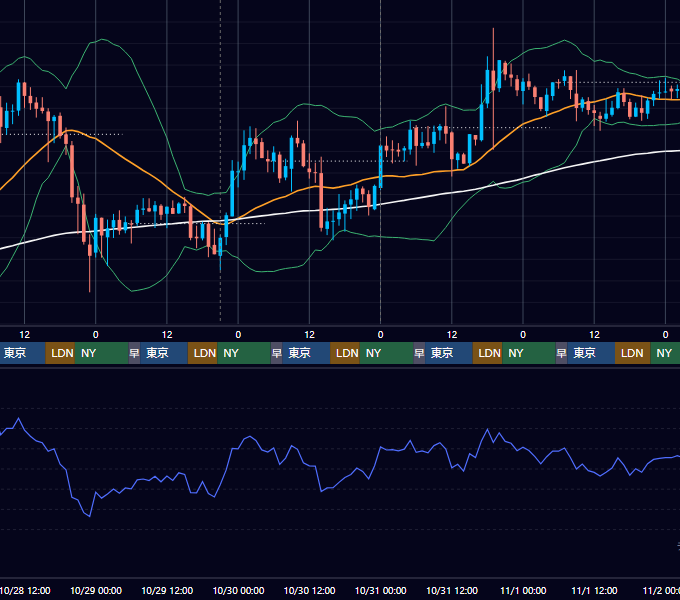680x600 pixels.
Task: Click the '0' time label above 10/30 00:00
Action: click(x=238, y=335)
